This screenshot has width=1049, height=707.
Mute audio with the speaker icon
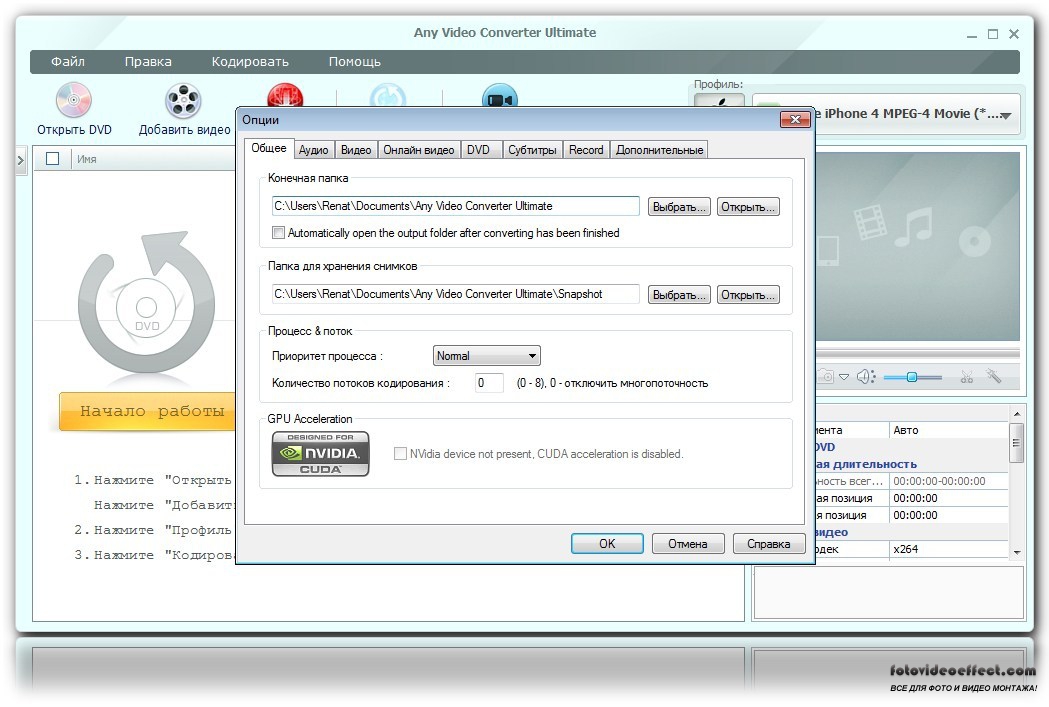click(x=866, y=377)
